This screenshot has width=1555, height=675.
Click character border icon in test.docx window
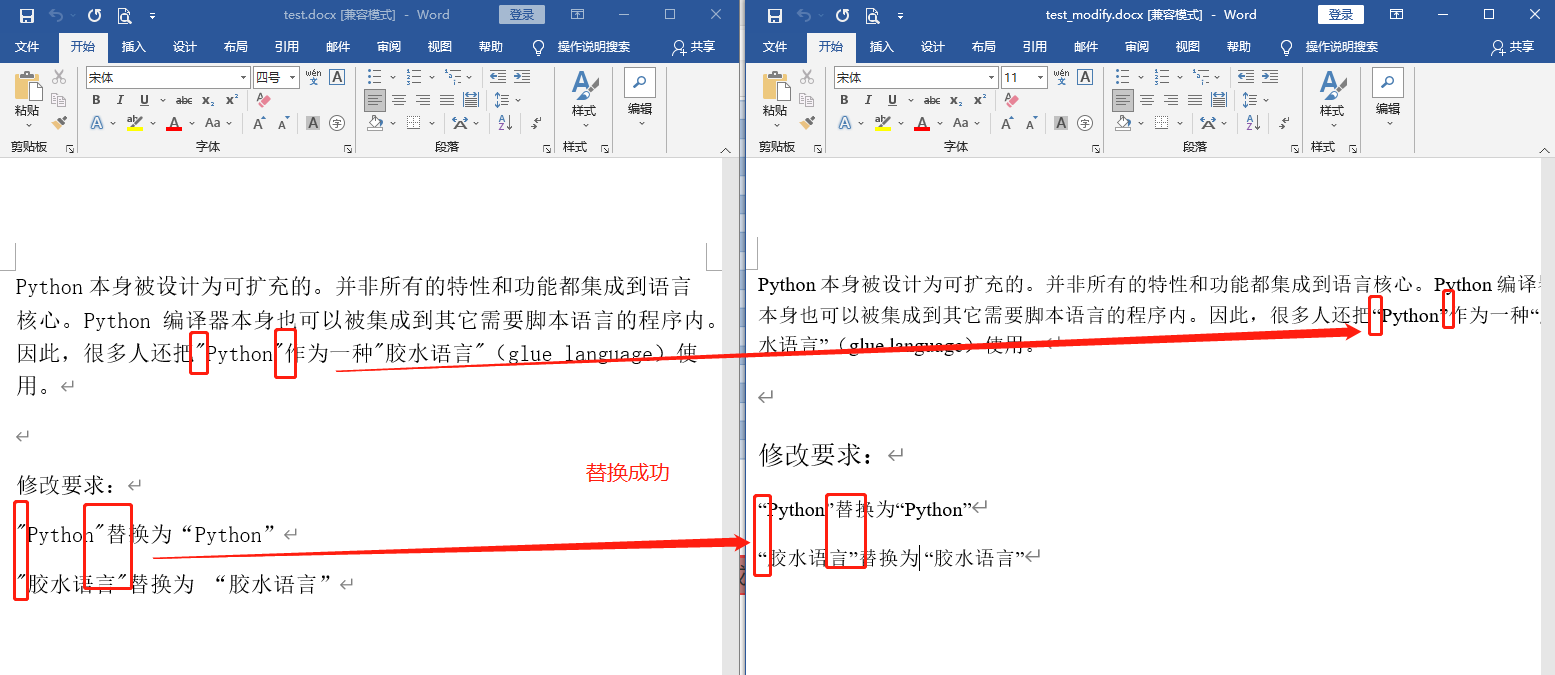click(x=337, y=77)
